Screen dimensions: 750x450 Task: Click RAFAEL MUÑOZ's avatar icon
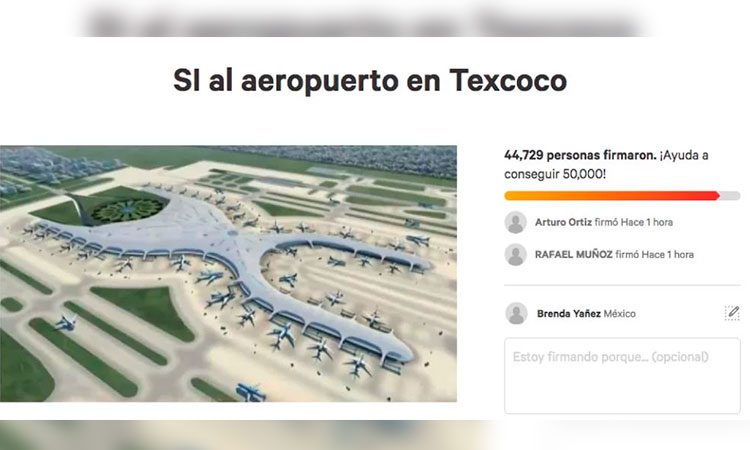(516, 254)
